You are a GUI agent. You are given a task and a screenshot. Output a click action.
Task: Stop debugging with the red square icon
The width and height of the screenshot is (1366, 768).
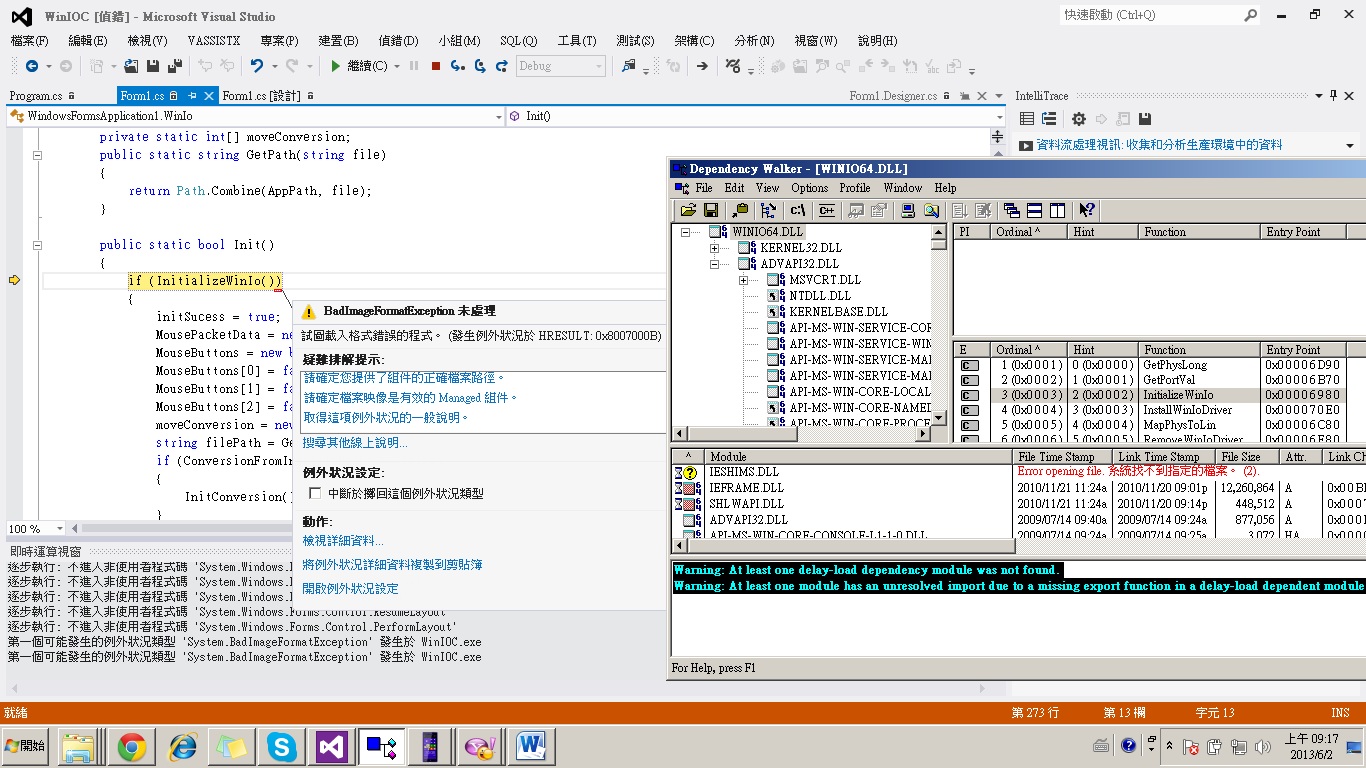[x=435, y=66]
